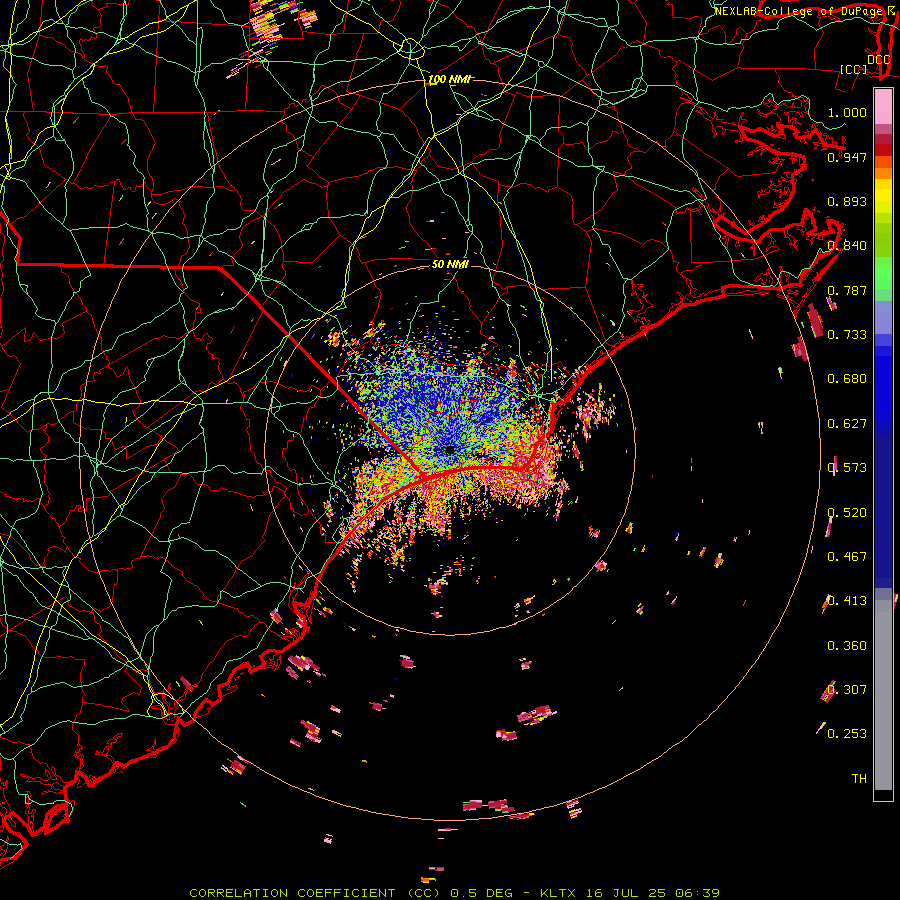900x900 pixels.
Task: Select the 0.840 scale value
Action: coord(847,246)
